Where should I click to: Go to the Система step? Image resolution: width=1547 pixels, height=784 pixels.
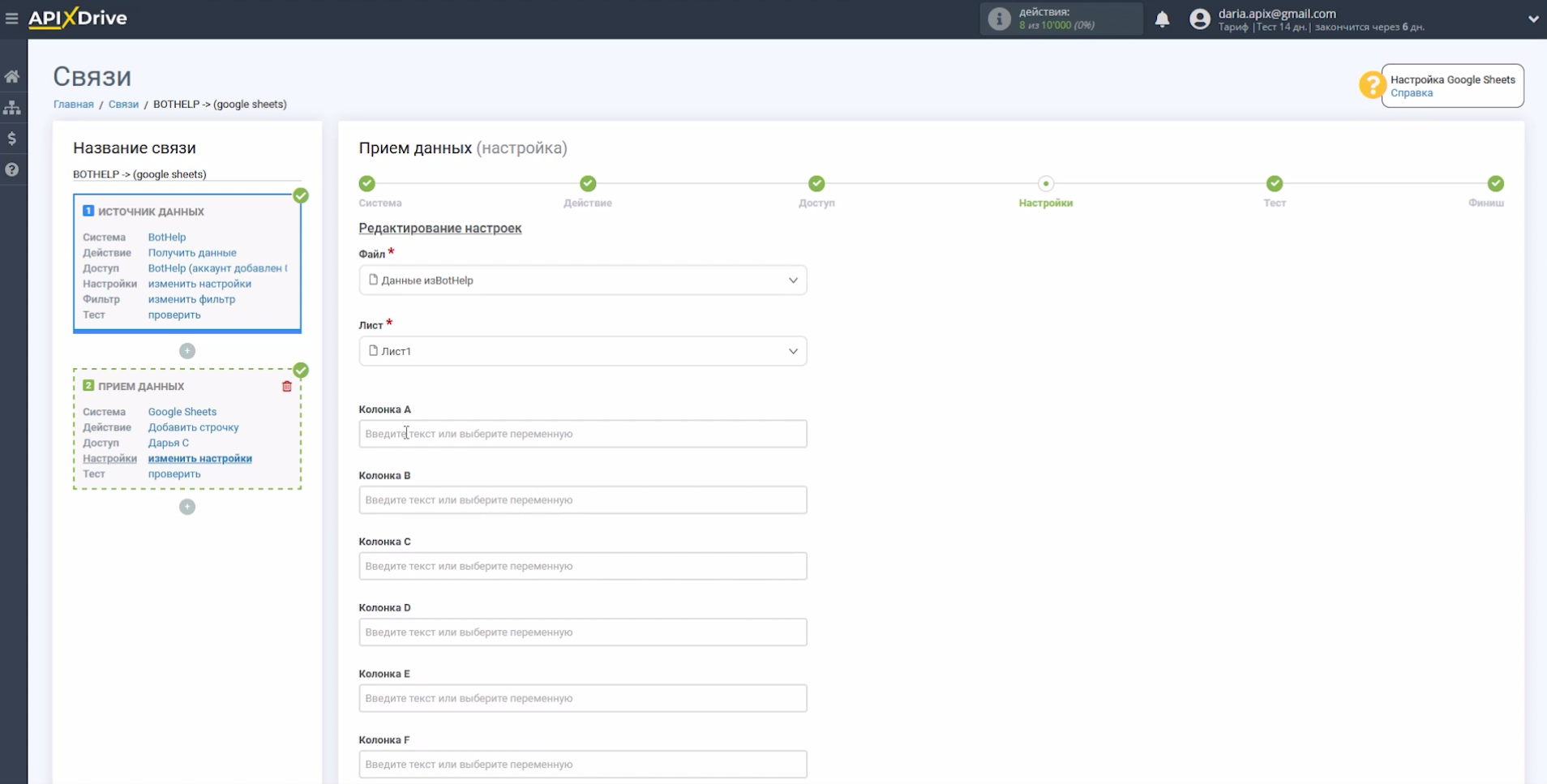367,183
